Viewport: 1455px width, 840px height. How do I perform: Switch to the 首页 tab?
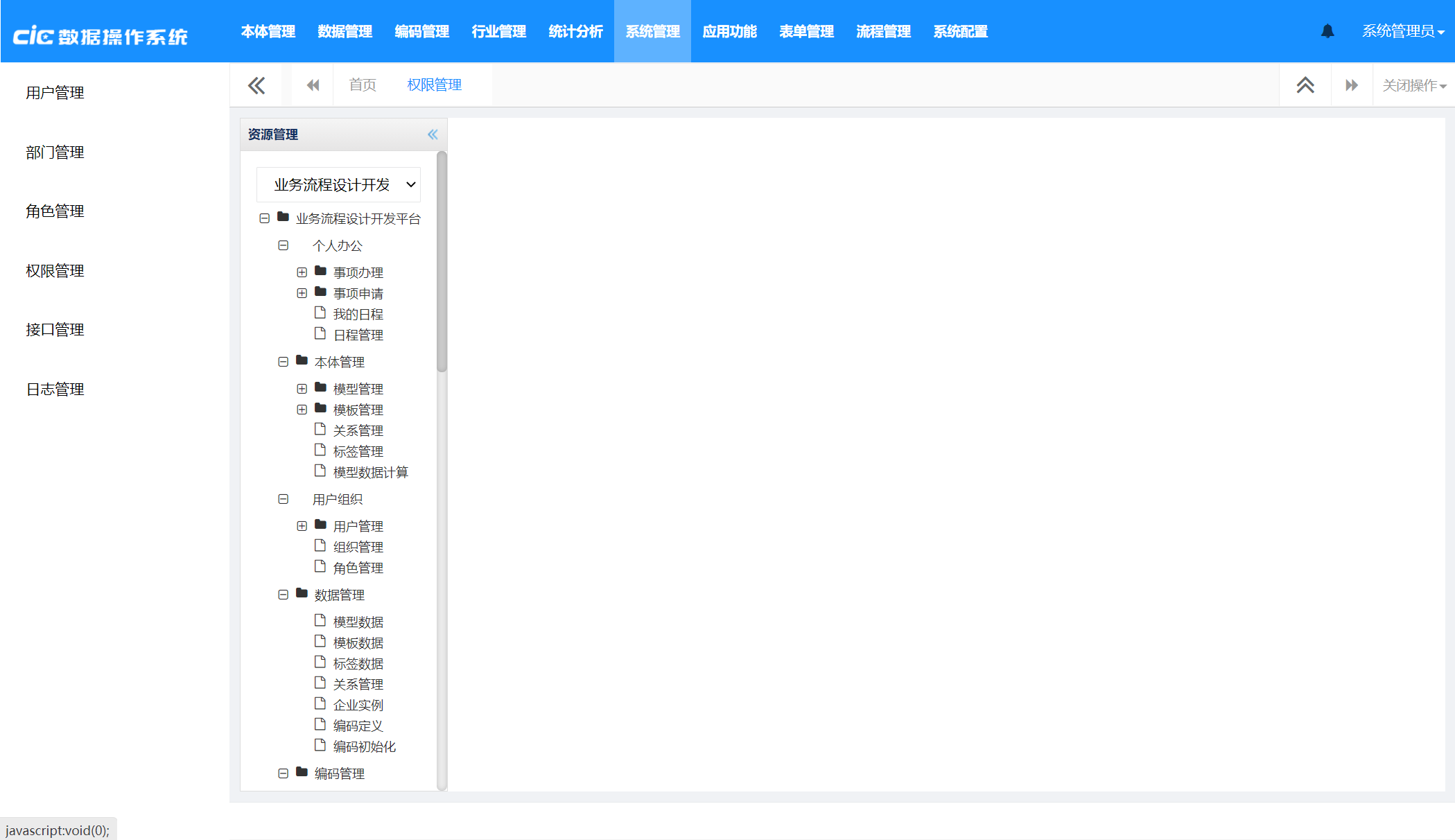[362, 85]
